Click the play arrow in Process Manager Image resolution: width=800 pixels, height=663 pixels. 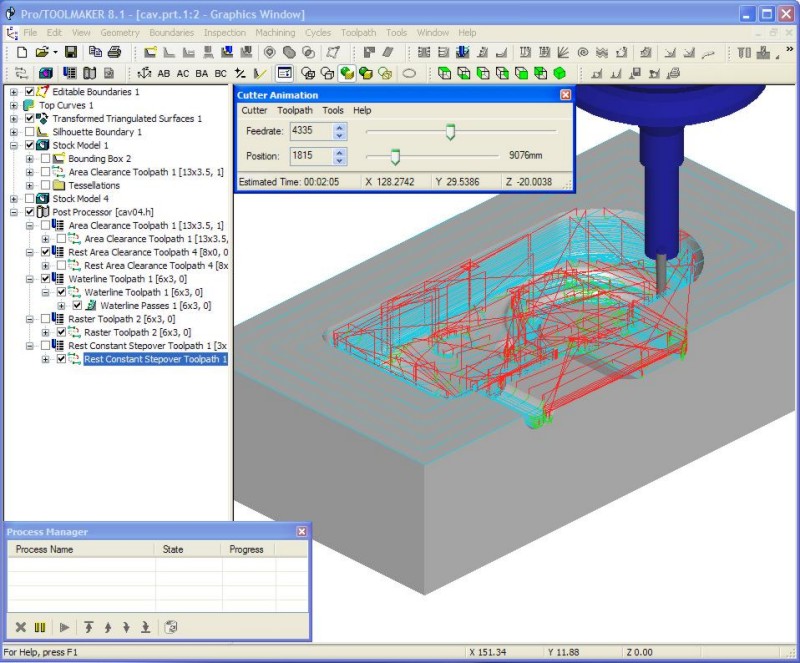click(x=64, y=627)
